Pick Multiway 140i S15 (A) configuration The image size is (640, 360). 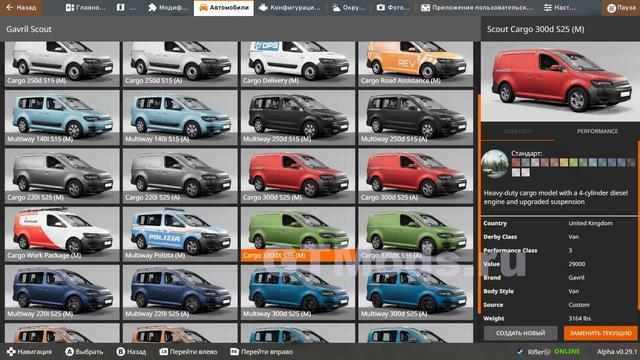tap(180, 118)
